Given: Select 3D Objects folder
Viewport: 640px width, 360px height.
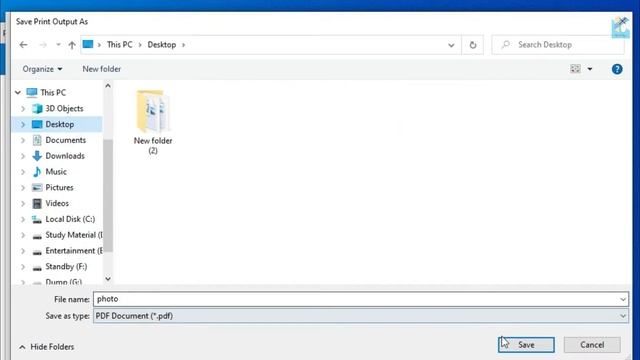Looking at the screenshot, I should coord(64,109).
